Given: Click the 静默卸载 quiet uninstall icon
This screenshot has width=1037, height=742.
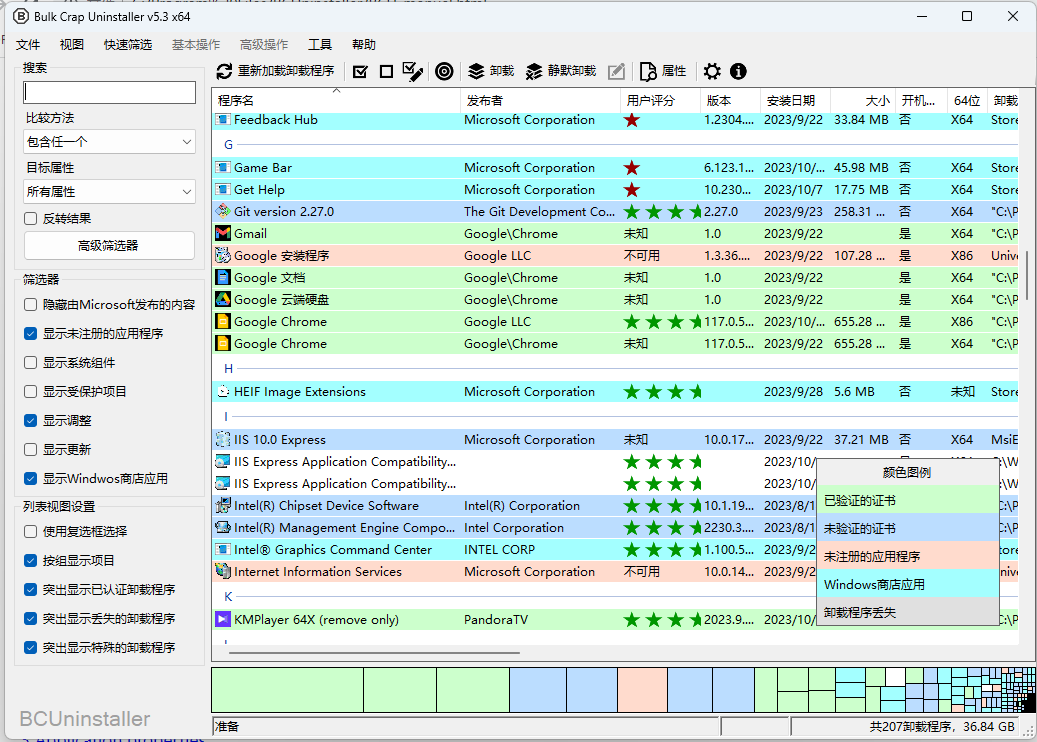Looking at the screenshot, I should pyautogui.click(x=534, y=71).
